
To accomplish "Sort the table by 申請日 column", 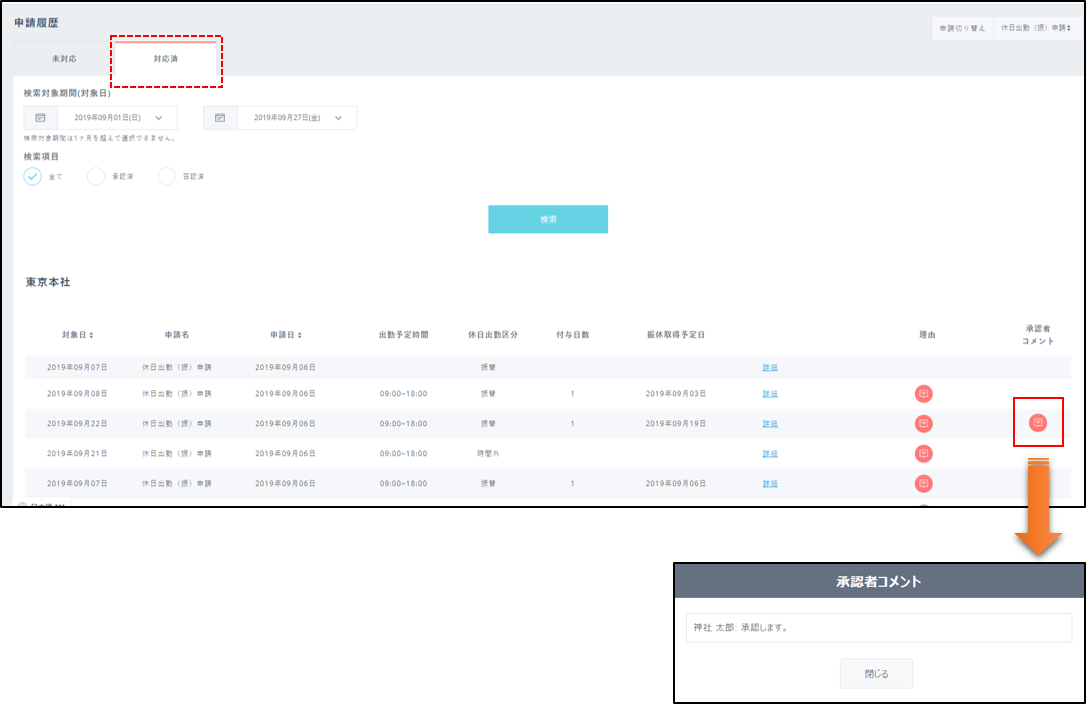I will coord(285,335).
